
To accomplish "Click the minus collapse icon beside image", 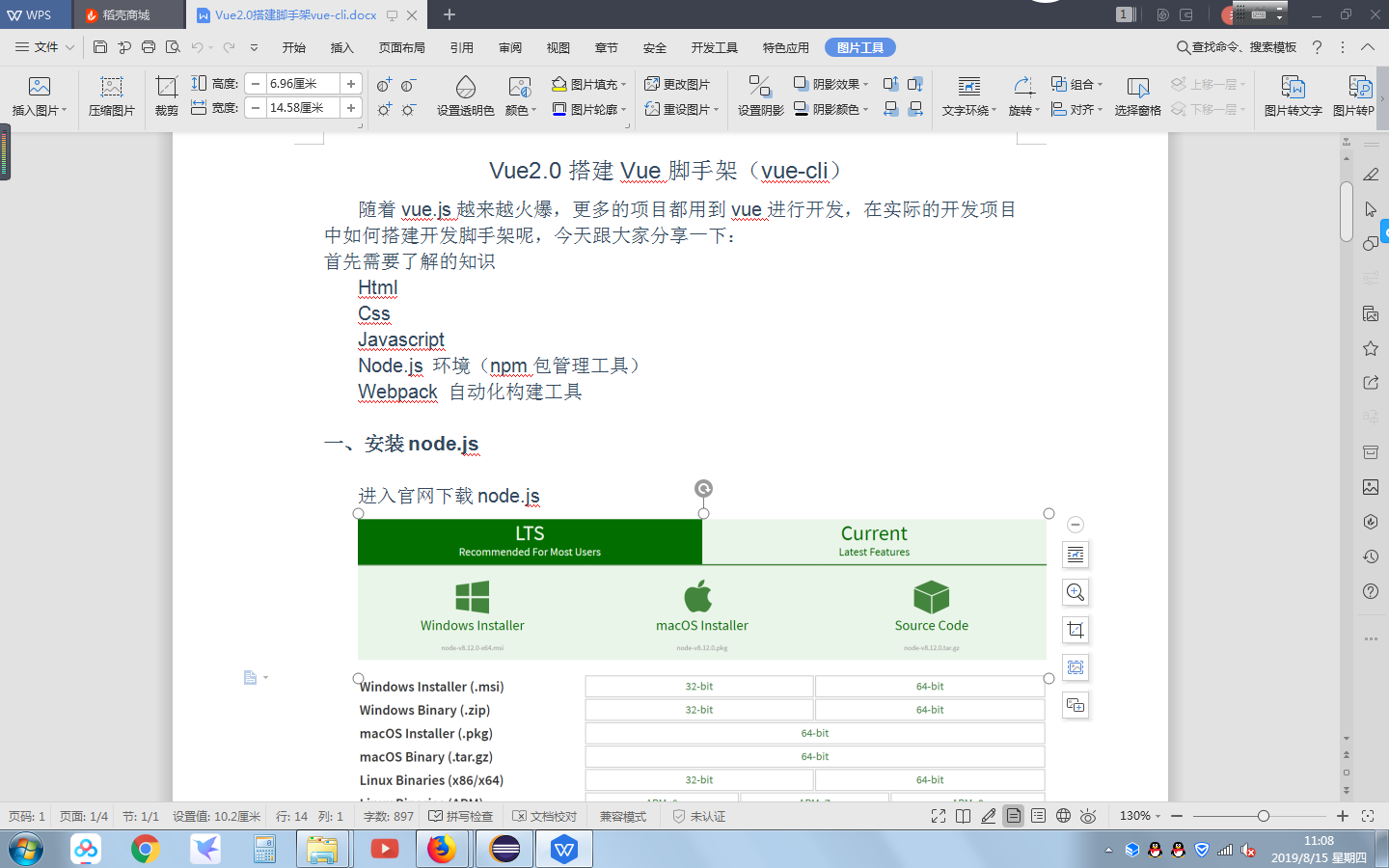I will pos(1076,525).
